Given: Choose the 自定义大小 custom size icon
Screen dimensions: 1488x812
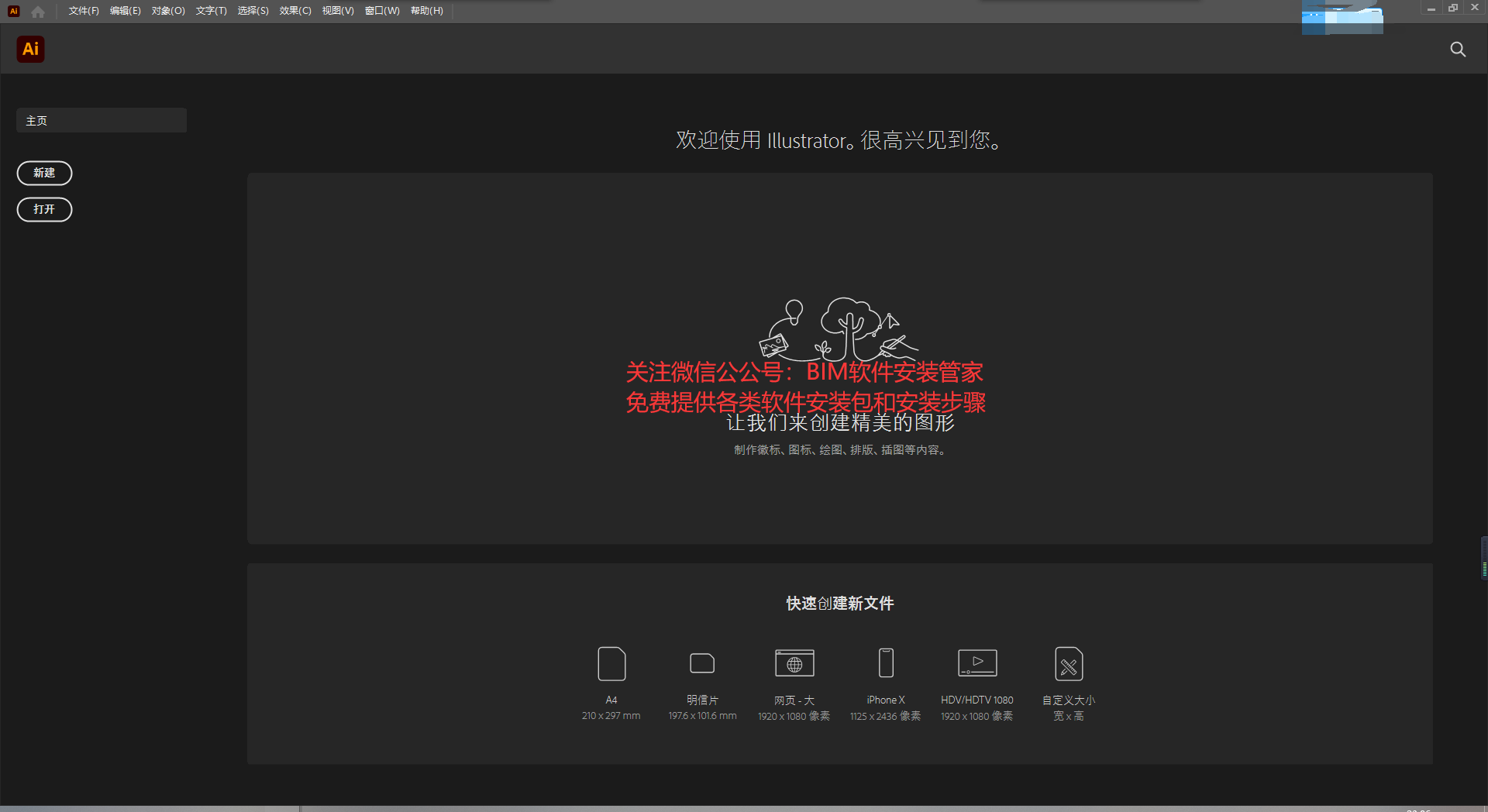Looking at the screenshot, I should point(1069,664).
